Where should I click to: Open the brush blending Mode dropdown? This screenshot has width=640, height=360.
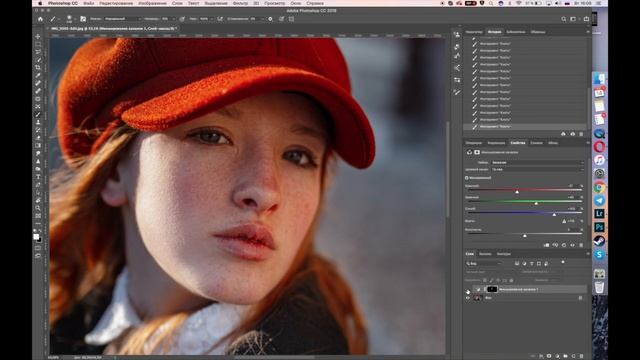point(122,19)
